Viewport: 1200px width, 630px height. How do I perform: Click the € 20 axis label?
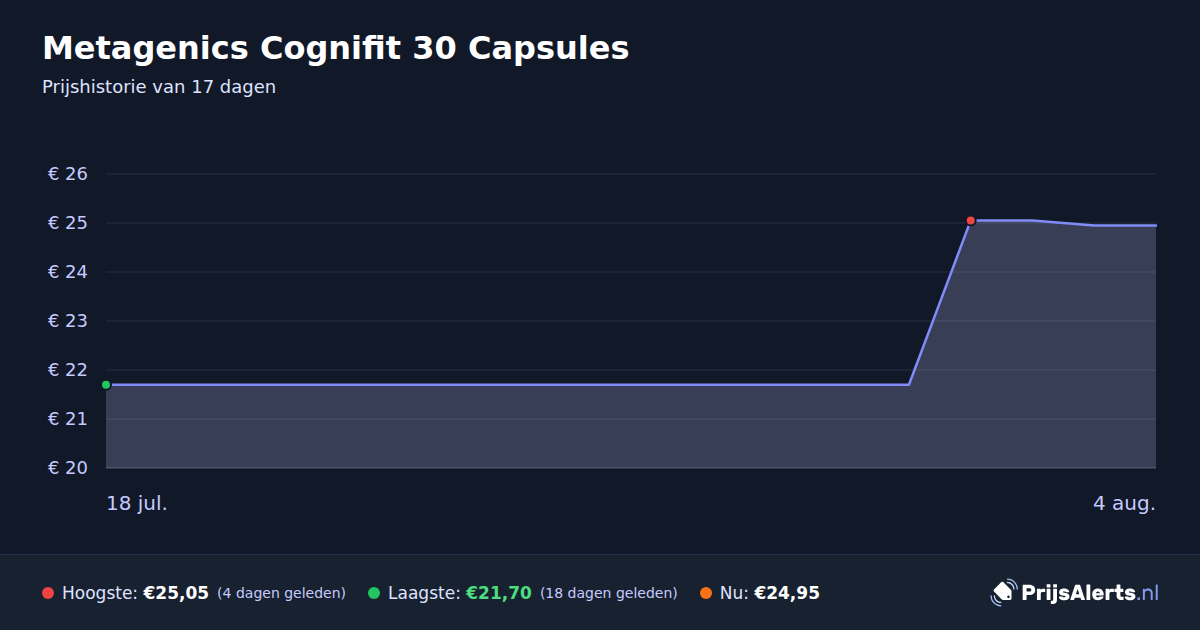point(68,468)
